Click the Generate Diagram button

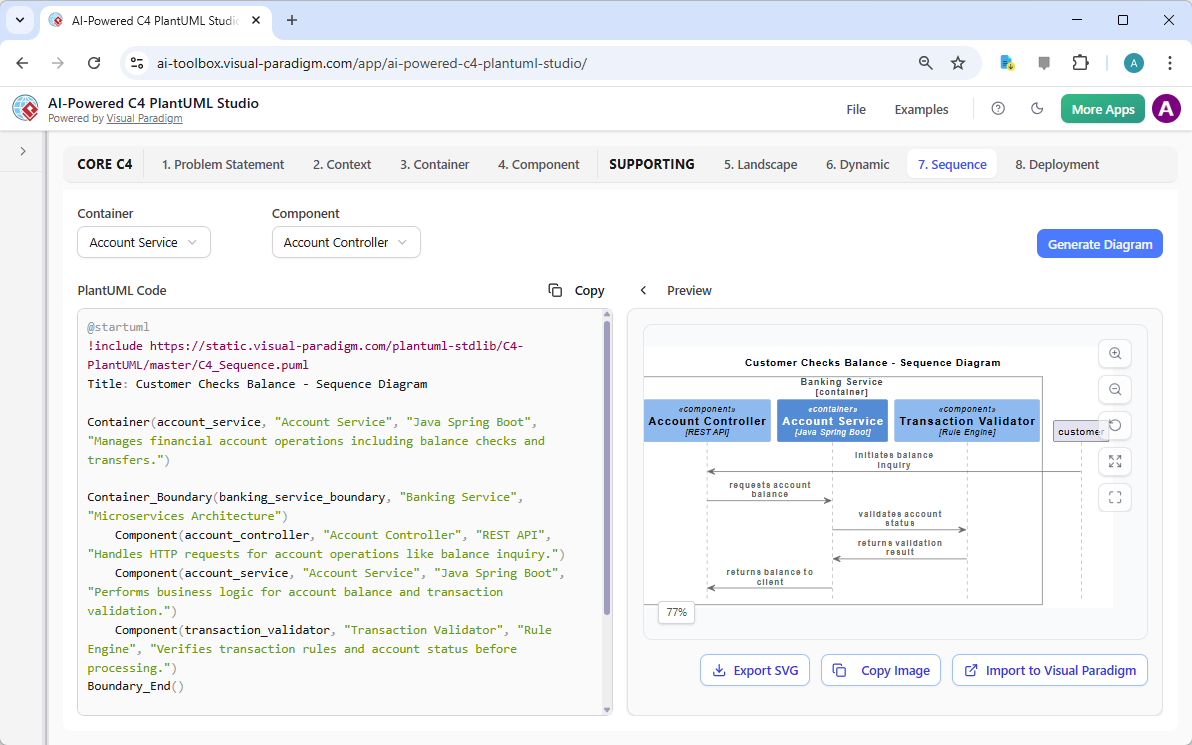click(x=1099, y=243)
